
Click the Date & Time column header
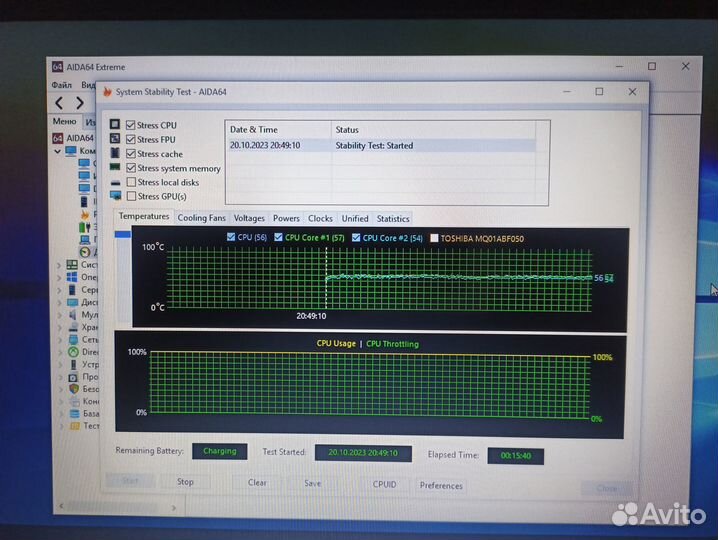[254, 130]
